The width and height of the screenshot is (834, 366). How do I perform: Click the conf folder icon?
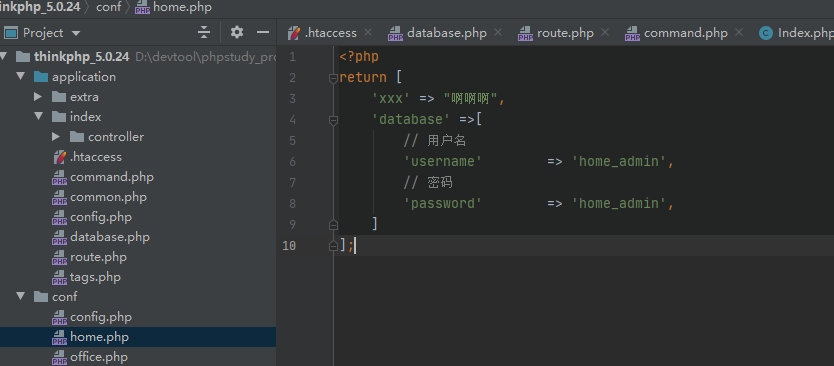point(41,297)
